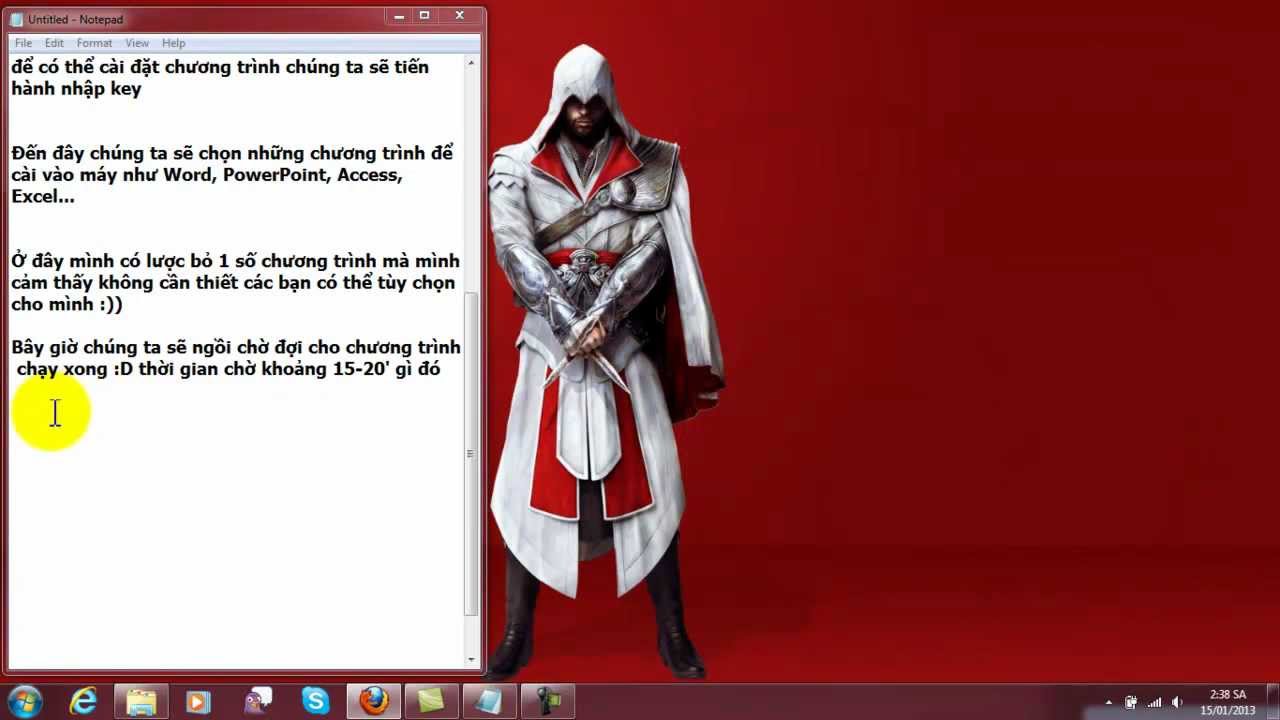The image size is (1280, 720).
Task: Click the clock showing 2:38 SA
Action: (x=1228, y=694)
